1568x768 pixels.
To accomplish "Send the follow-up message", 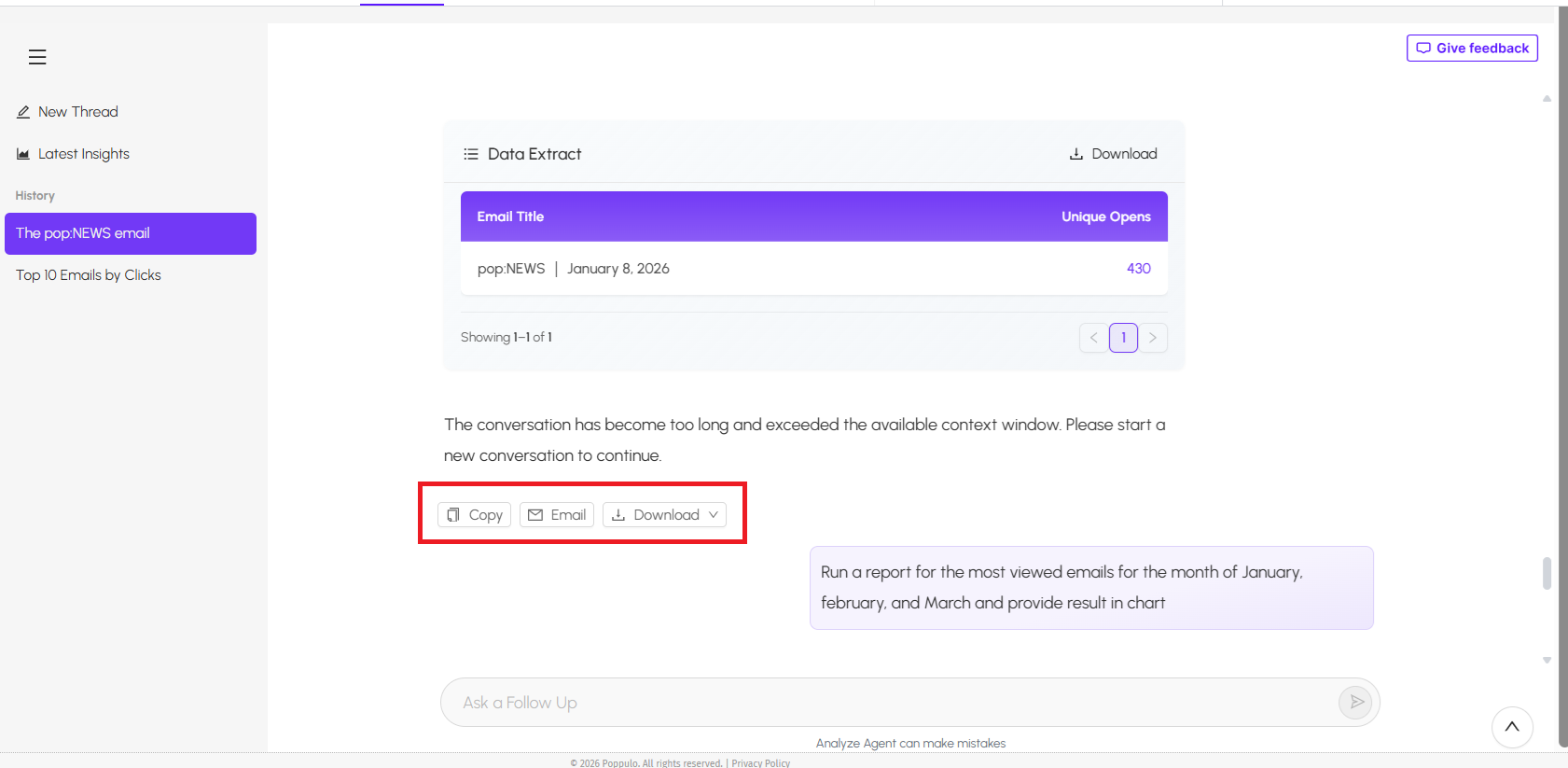I will coord(1355,702).
